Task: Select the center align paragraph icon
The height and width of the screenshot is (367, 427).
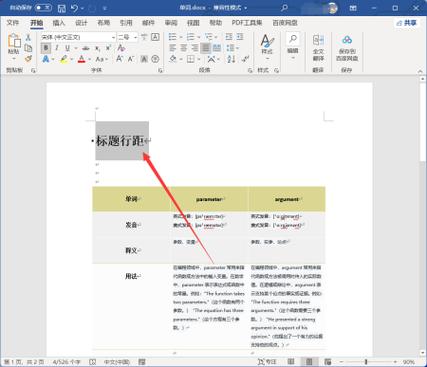Action: [184, 48]
